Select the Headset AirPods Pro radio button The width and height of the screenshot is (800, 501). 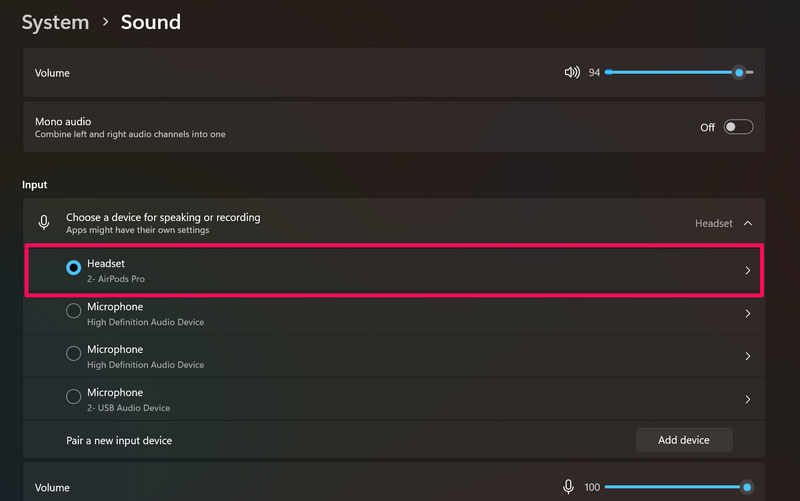pos(73,268)
